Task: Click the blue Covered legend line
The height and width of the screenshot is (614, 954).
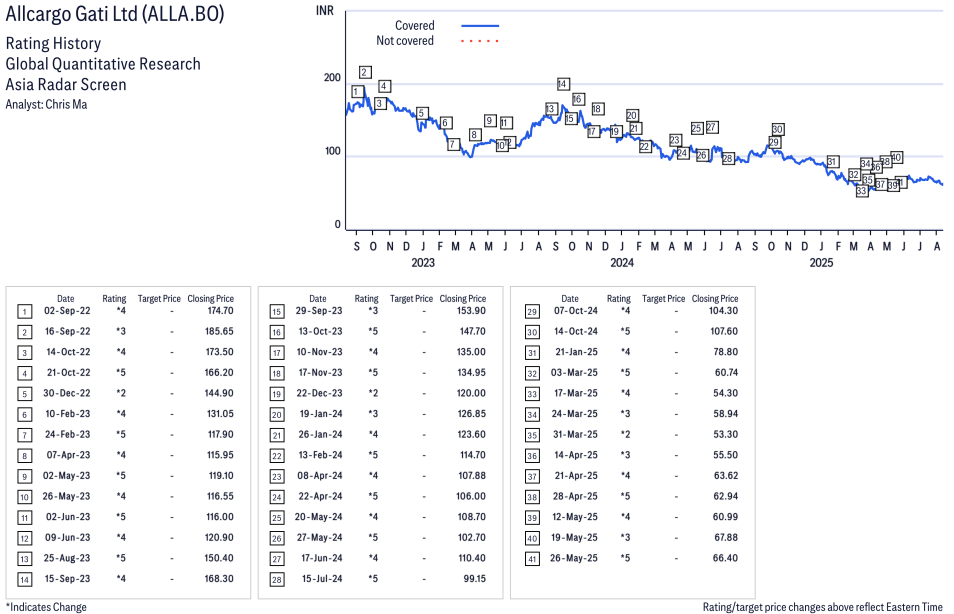Action: coord(480,26)
